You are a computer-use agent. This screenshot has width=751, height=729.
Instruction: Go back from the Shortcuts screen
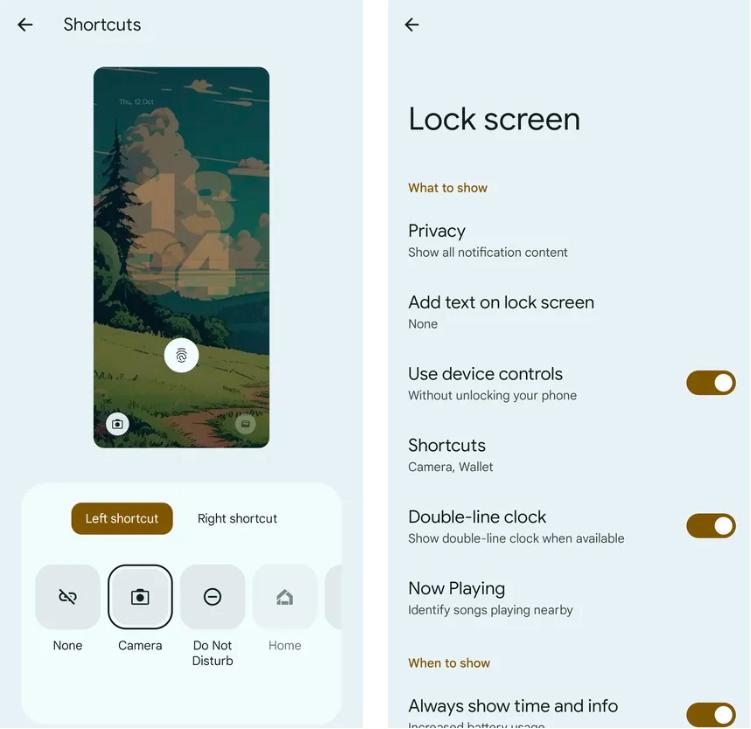[x=25, y=24]
